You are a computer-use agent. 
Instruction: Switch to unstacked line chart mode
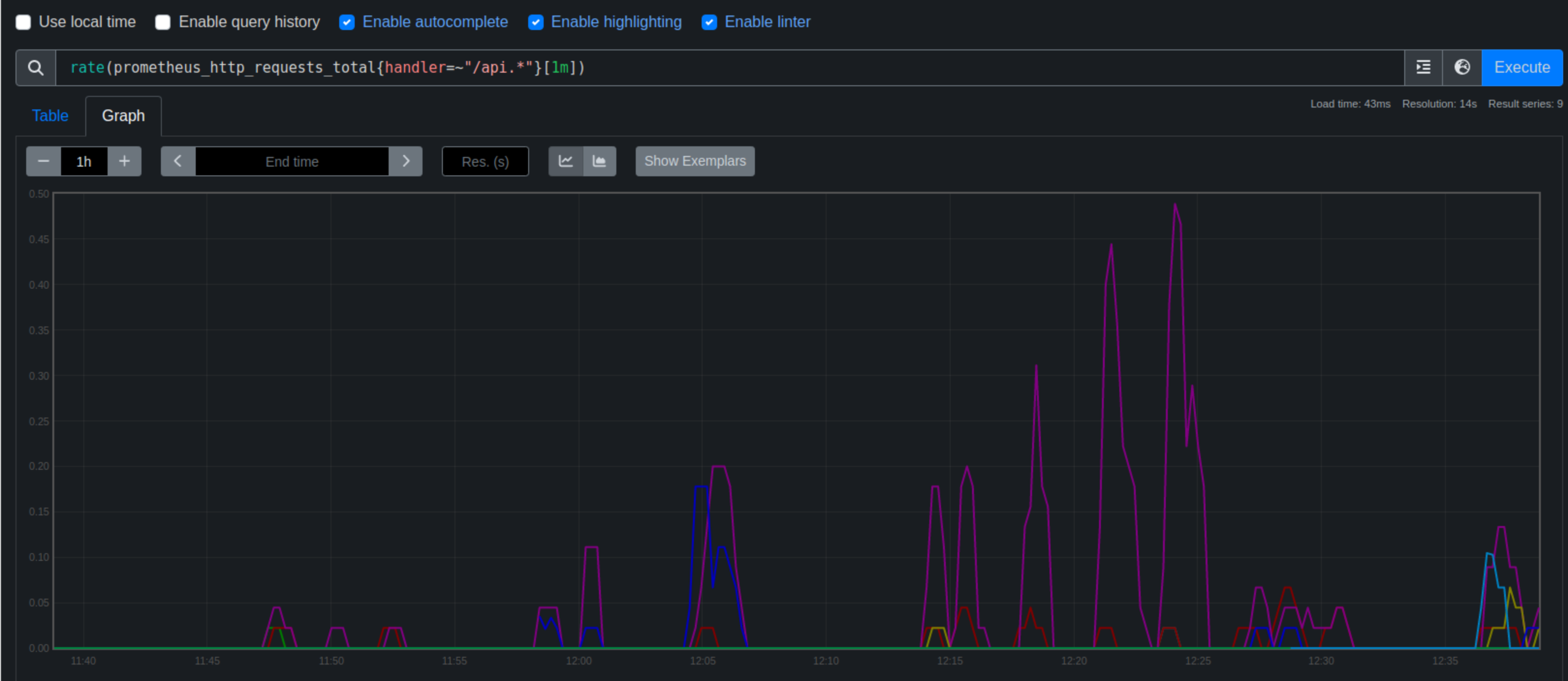(565, 161)
